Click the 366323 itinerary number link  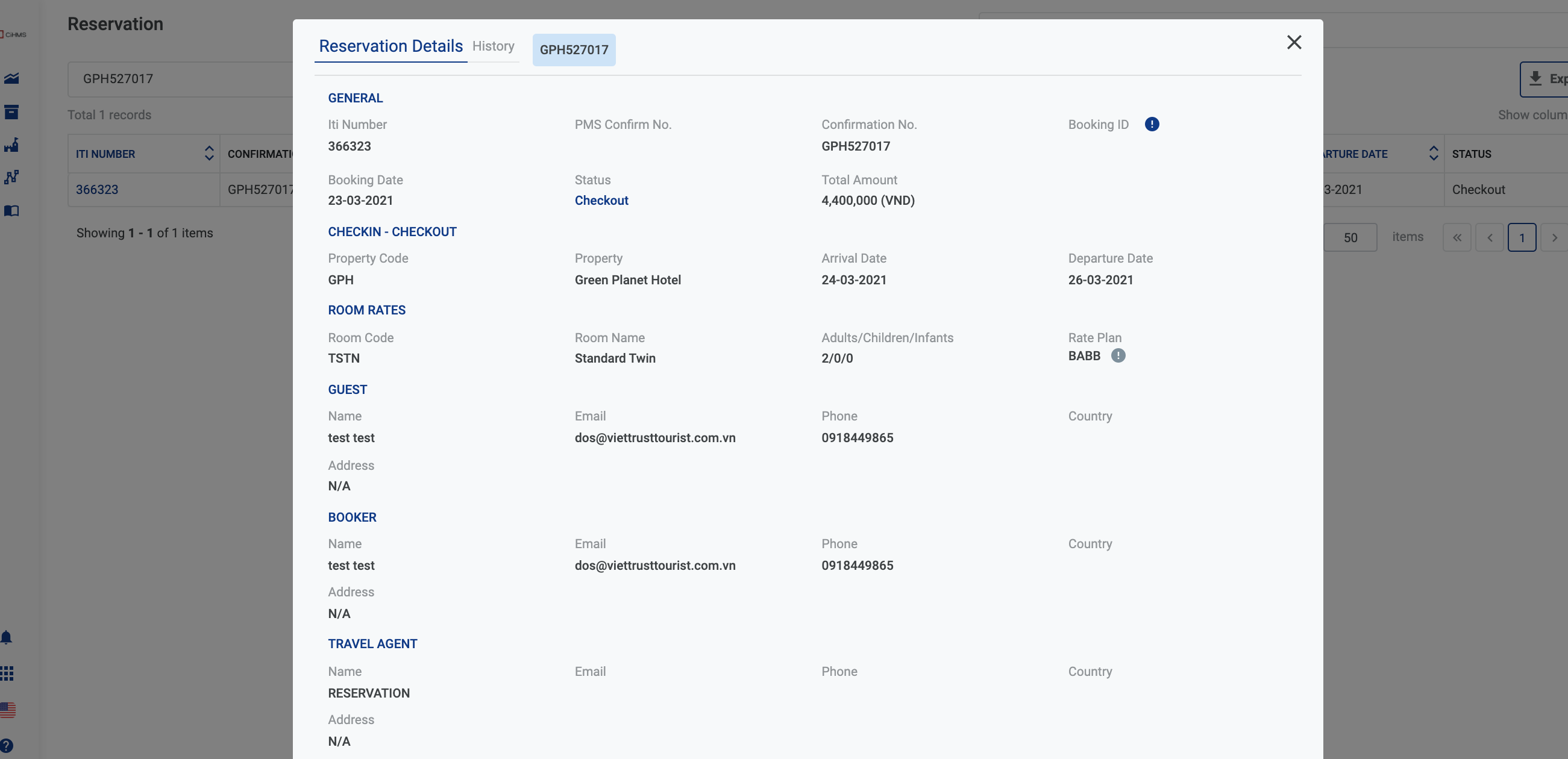[x=98, y=189]
